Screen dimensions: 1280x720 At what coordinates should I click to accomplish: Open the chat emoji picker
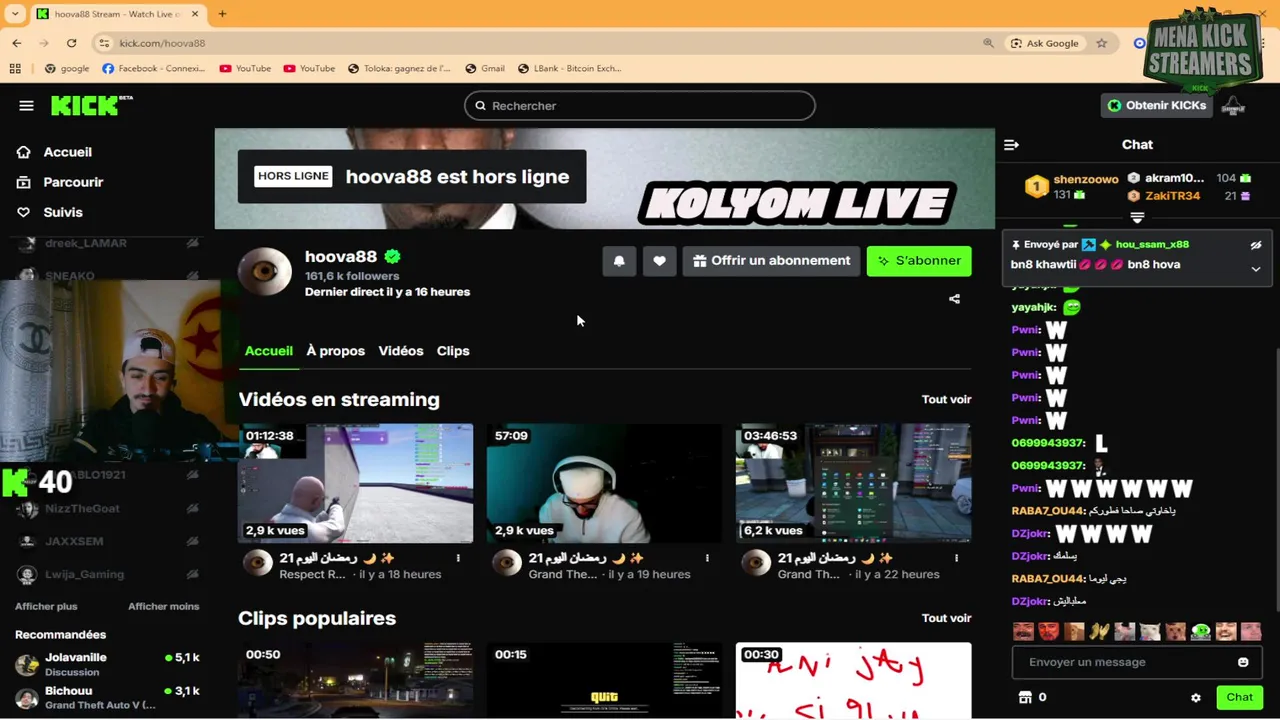(x=1243, y=662)
